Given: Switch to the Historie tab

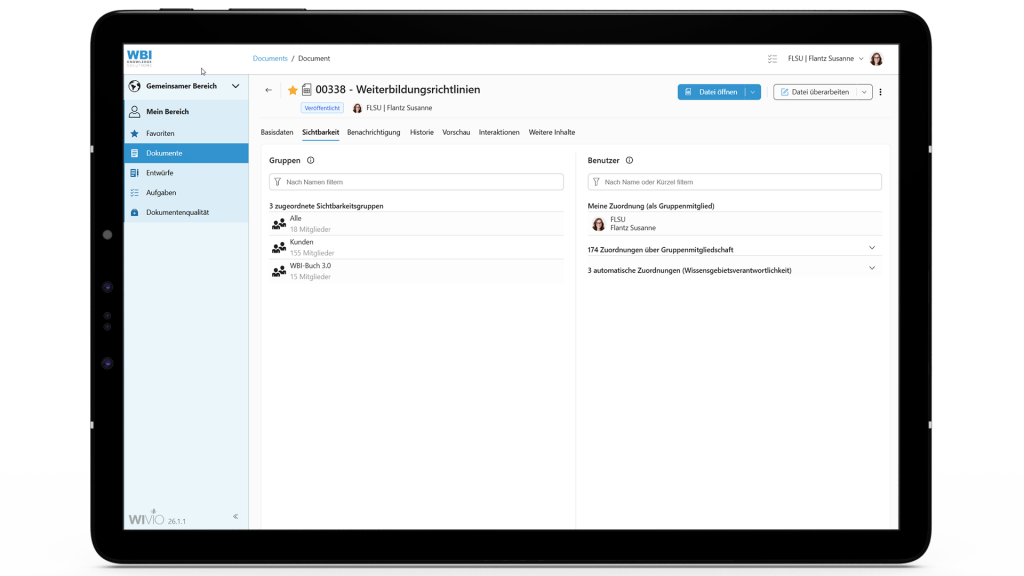Looking at the screenshot, I should (x=421, y=132).
